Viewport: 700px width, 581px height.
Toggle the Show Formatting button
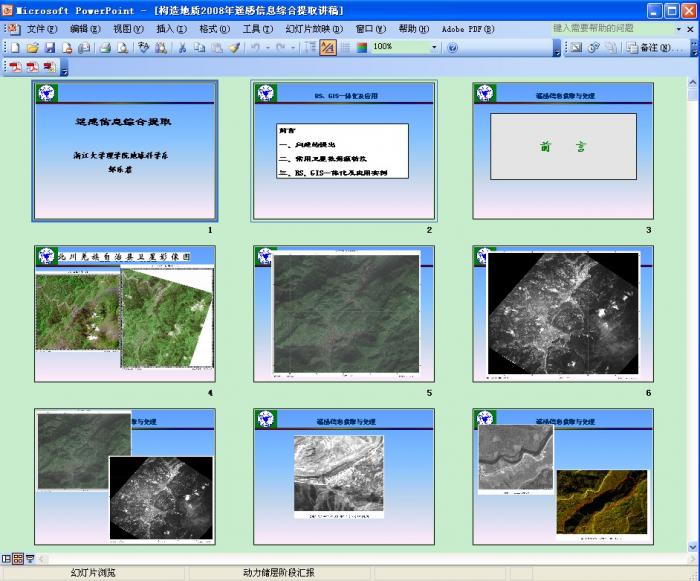(327, 47)
